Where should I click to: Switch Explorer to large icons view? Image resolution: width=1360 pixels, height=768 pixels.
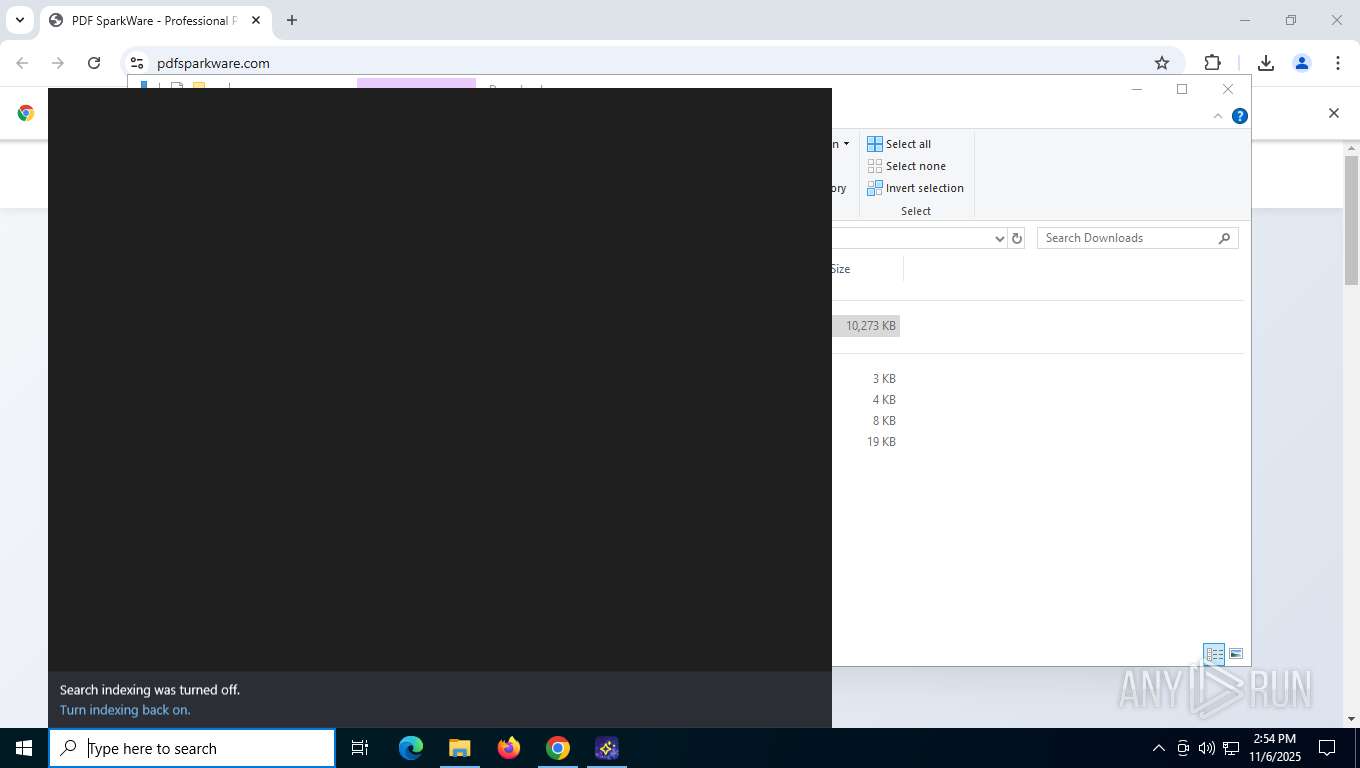pyautogui.click(x=1236, y=654)
